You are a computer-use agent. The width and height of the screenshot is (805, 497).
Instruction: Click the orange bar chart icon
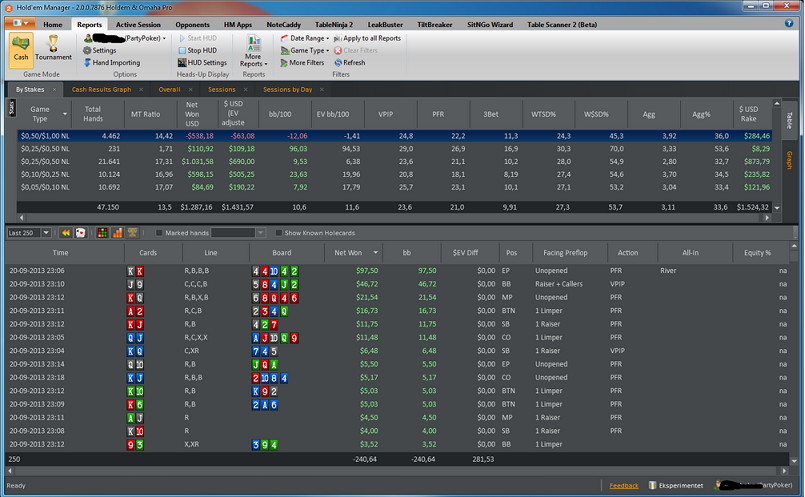point(118,233)
